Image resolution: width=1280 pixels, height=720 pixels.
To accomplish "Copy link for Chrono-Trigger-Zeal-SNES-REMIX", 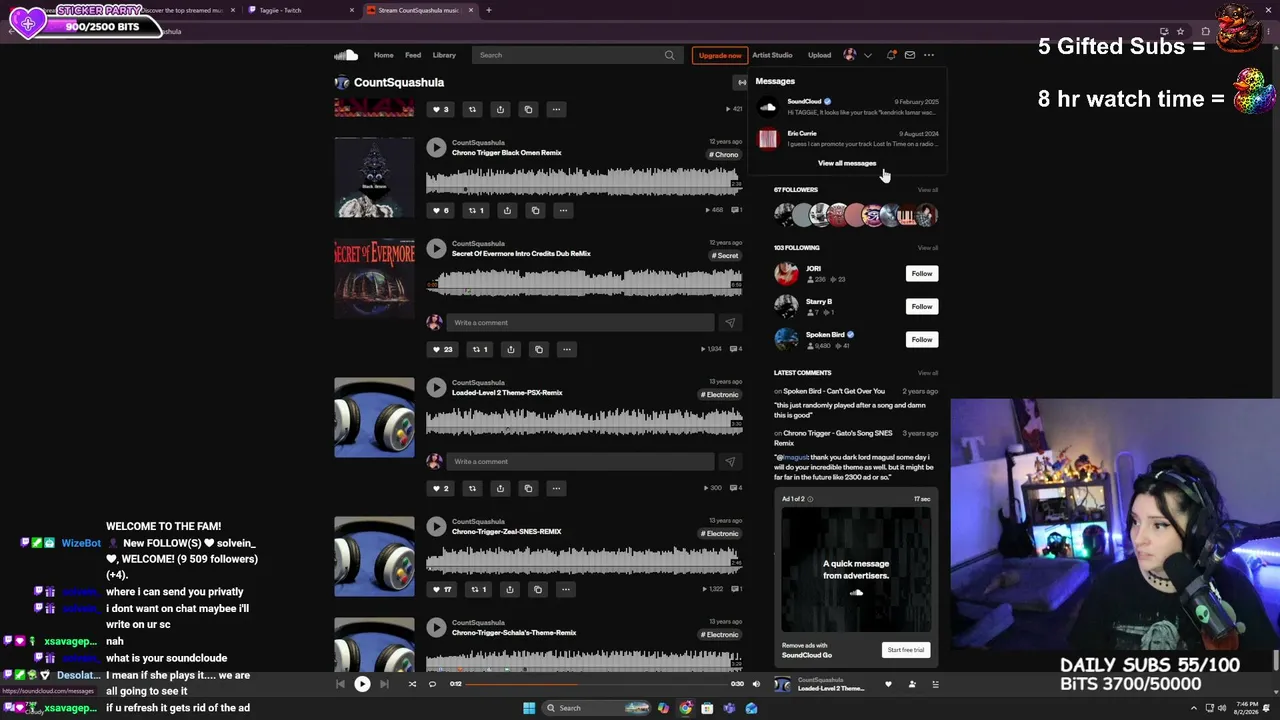I will [537, 589].
